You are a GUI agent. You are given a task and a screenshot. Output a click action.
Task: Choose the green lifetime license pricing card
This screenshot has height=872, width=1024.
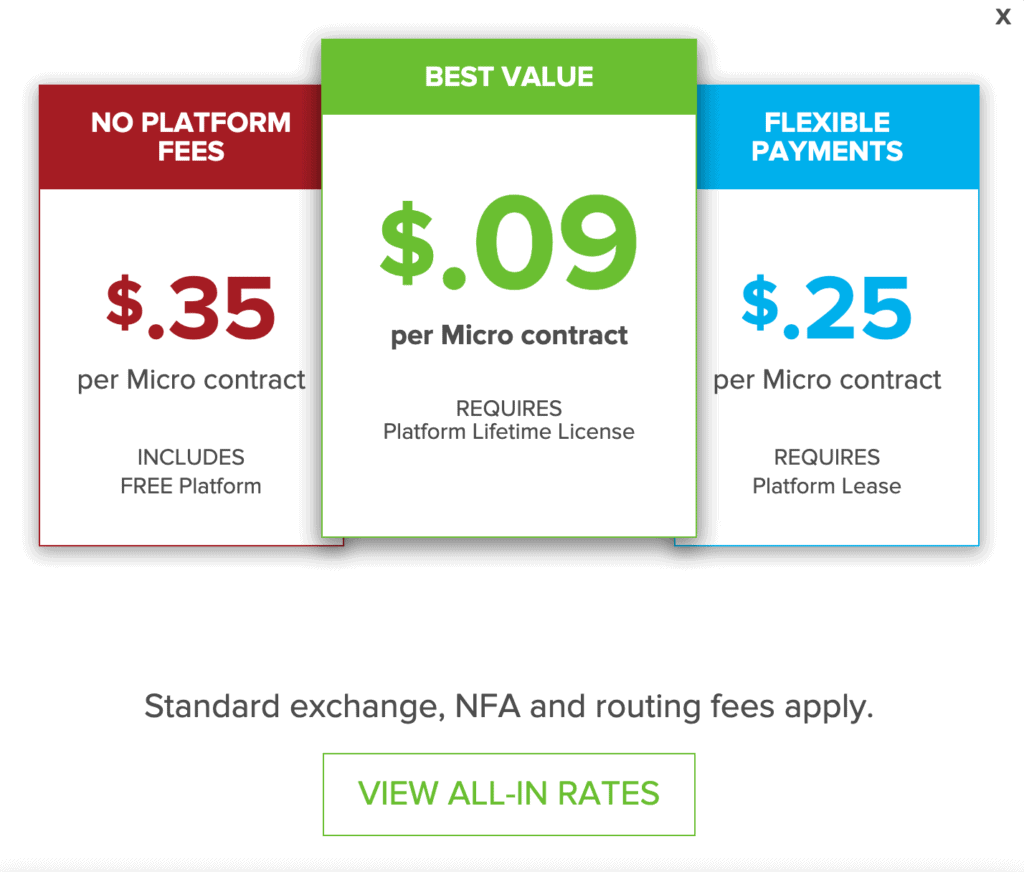click(x=509, y=288)
